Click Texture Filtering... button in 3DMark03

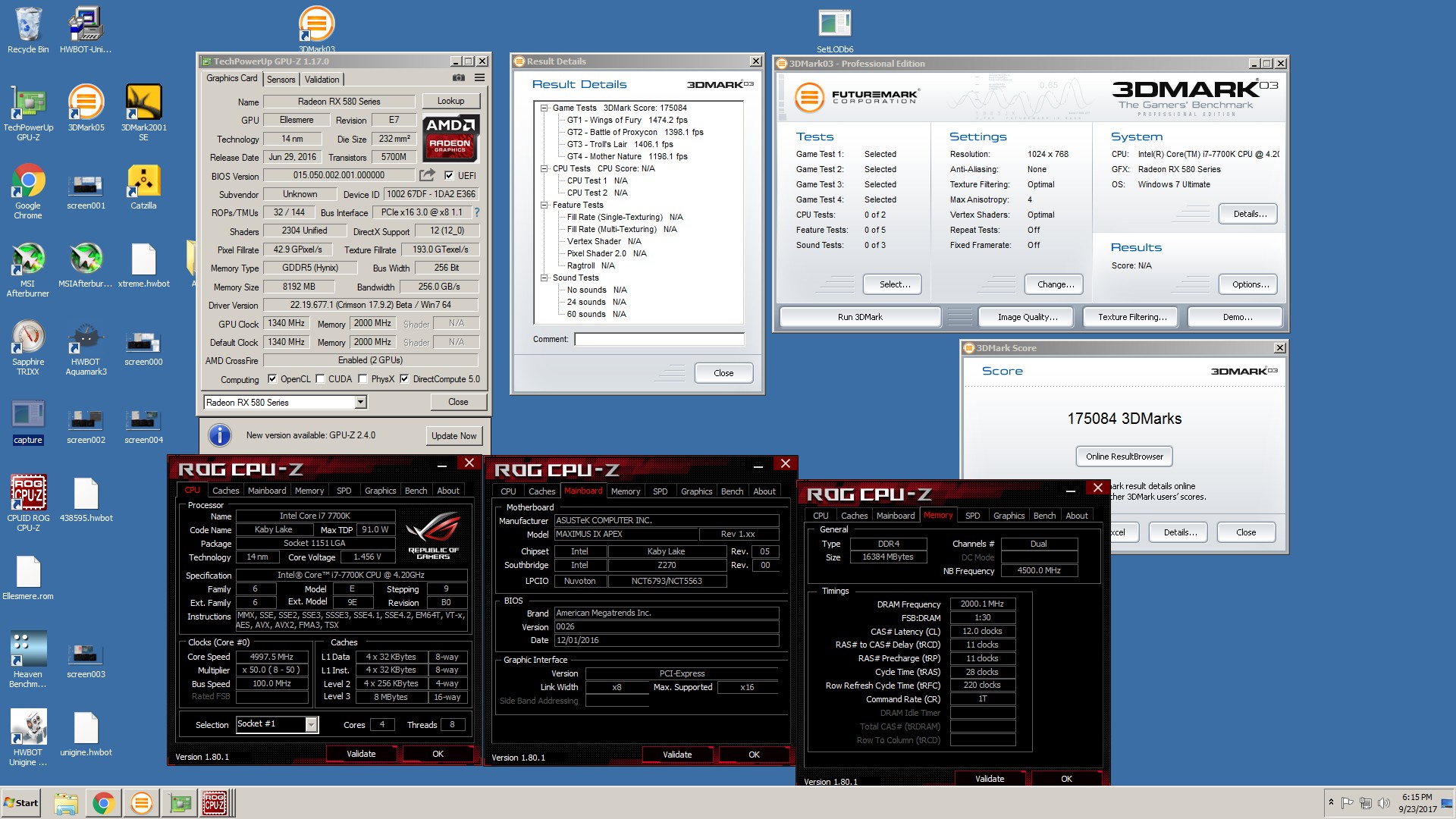coord(1132,317)
